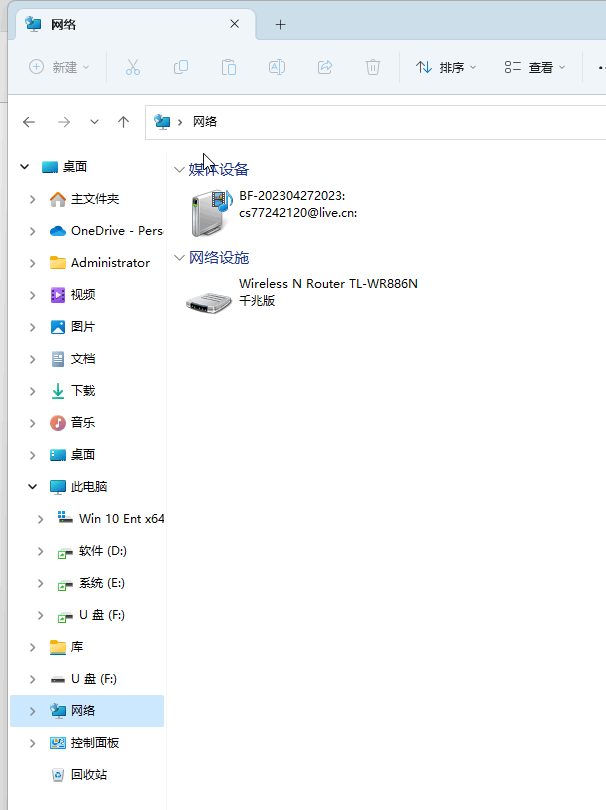Click the 网络设施 group header text
Screen dimensions: 606x810
219,258
